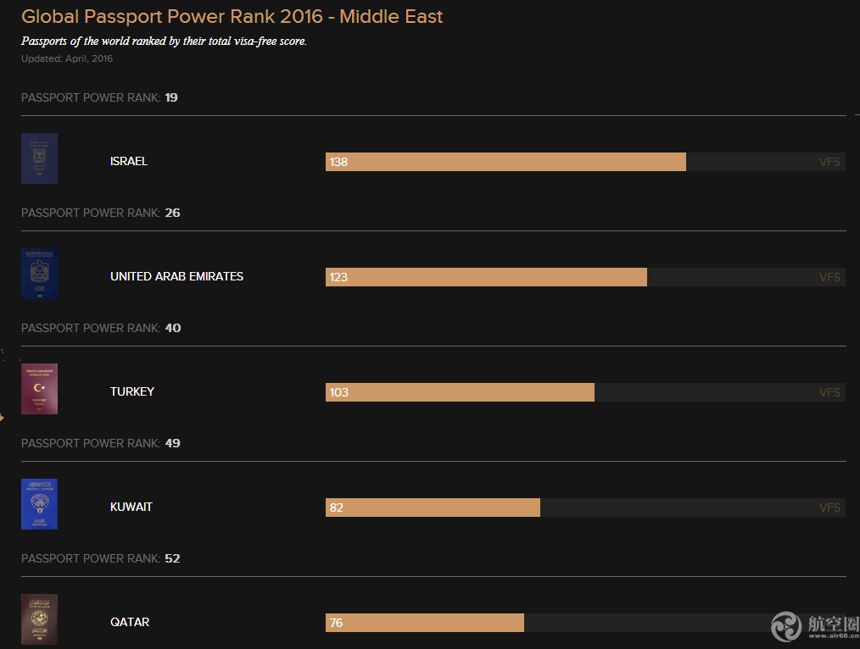Click Israel's score bar showing 138
This screenshot has width=860, height=649.
point(506,162)
